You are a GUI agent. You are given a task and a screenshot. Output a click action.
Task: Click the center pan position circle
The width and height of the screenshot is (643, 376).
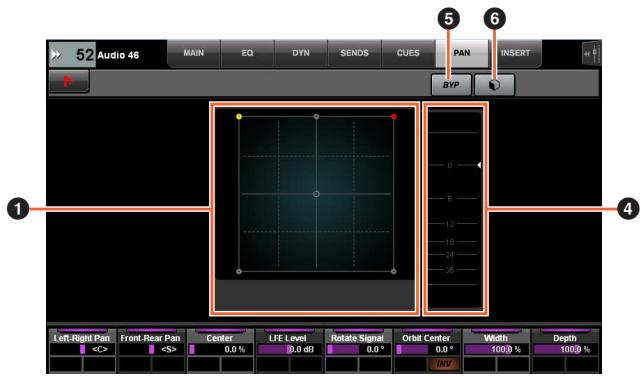pyautogui.click(x=316, y=194)
